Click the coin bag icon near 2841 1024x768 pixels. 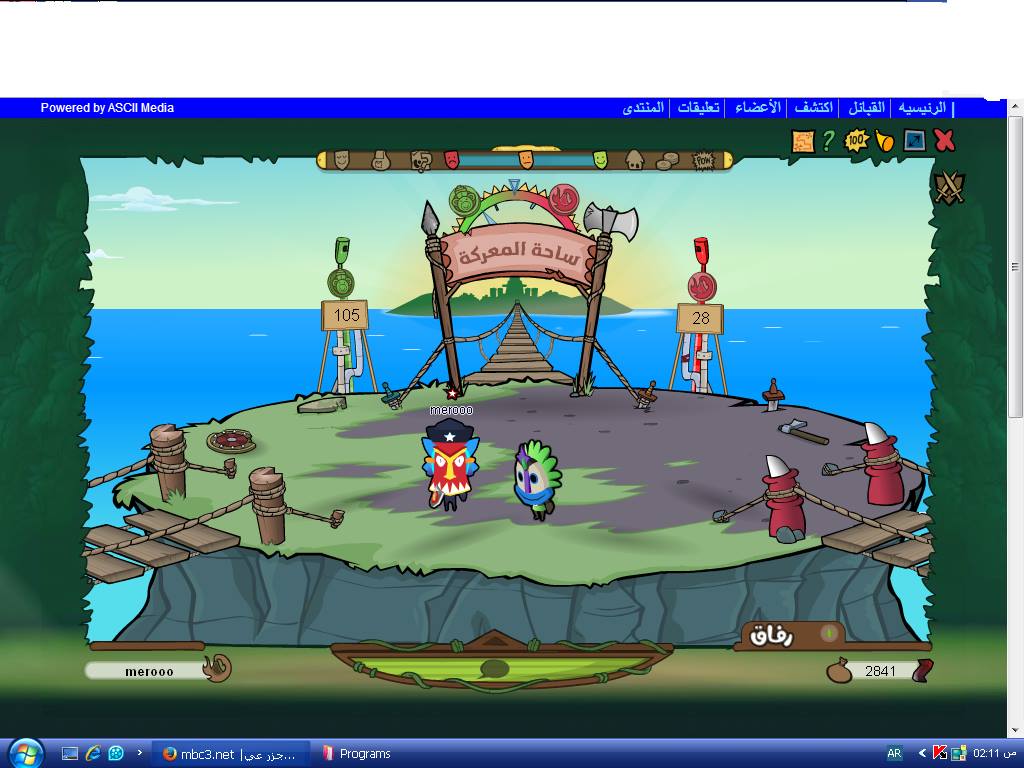[839, 671]
